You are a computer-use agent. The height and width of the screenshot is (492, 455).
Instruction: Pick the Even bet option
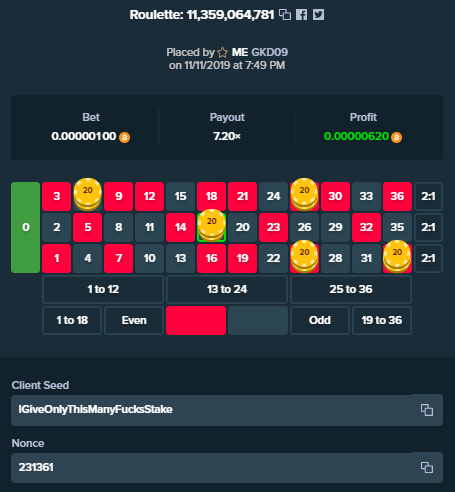click(134, 320)
